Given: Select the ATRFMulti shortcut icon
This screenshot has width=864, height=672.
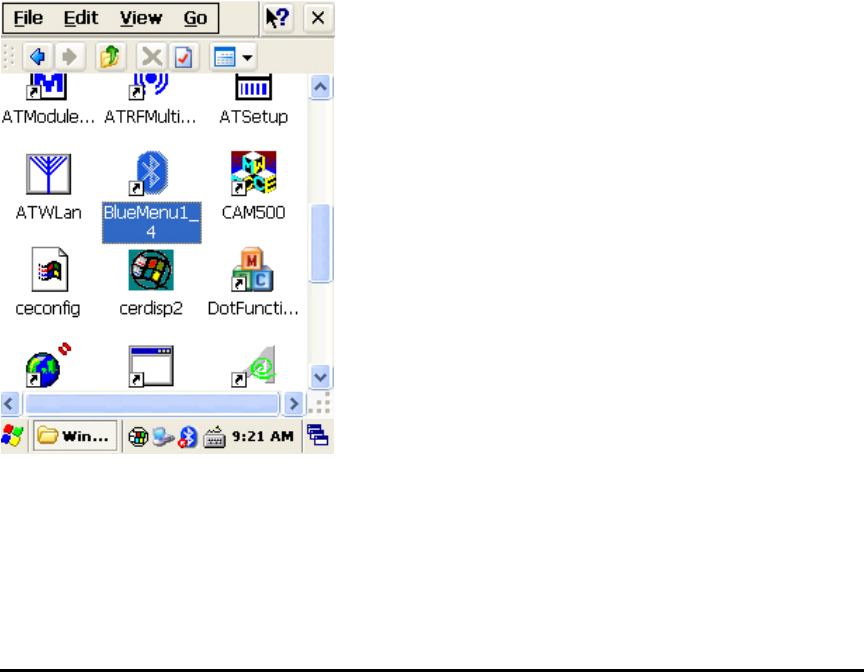Looking at the screenshot, I should coord(149,86).
